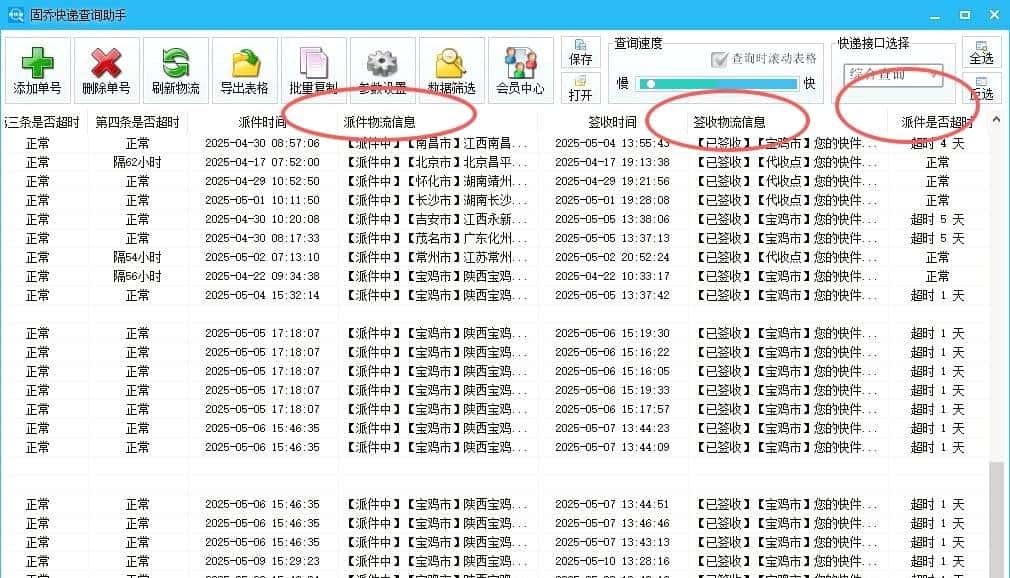Open 参数设置 parameter settings gear icon
This screenshot has width=1010, height=578.
(381, 67)
